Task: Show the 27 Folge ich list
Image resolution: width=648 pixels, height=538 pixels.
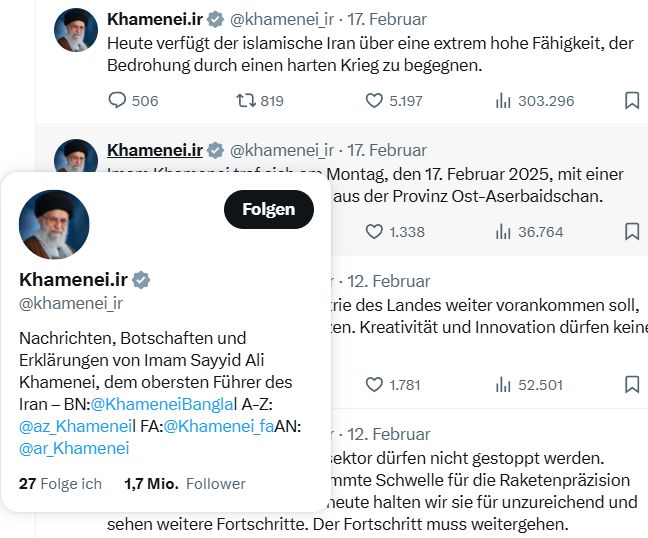Action: click(60, 483)
